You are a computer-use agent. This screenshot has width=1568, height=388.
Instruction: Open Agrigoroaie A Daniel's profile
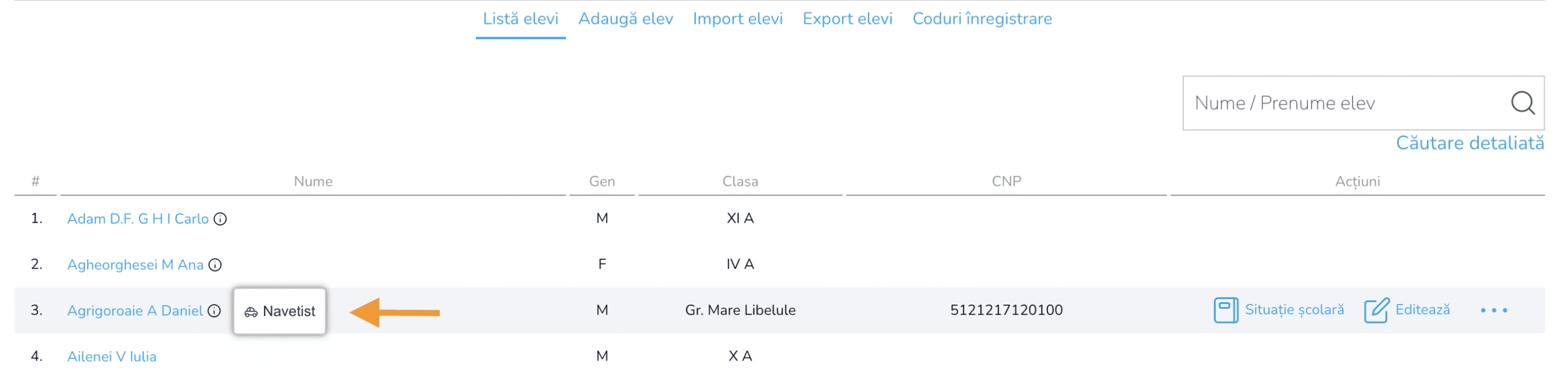pos(135,311)
